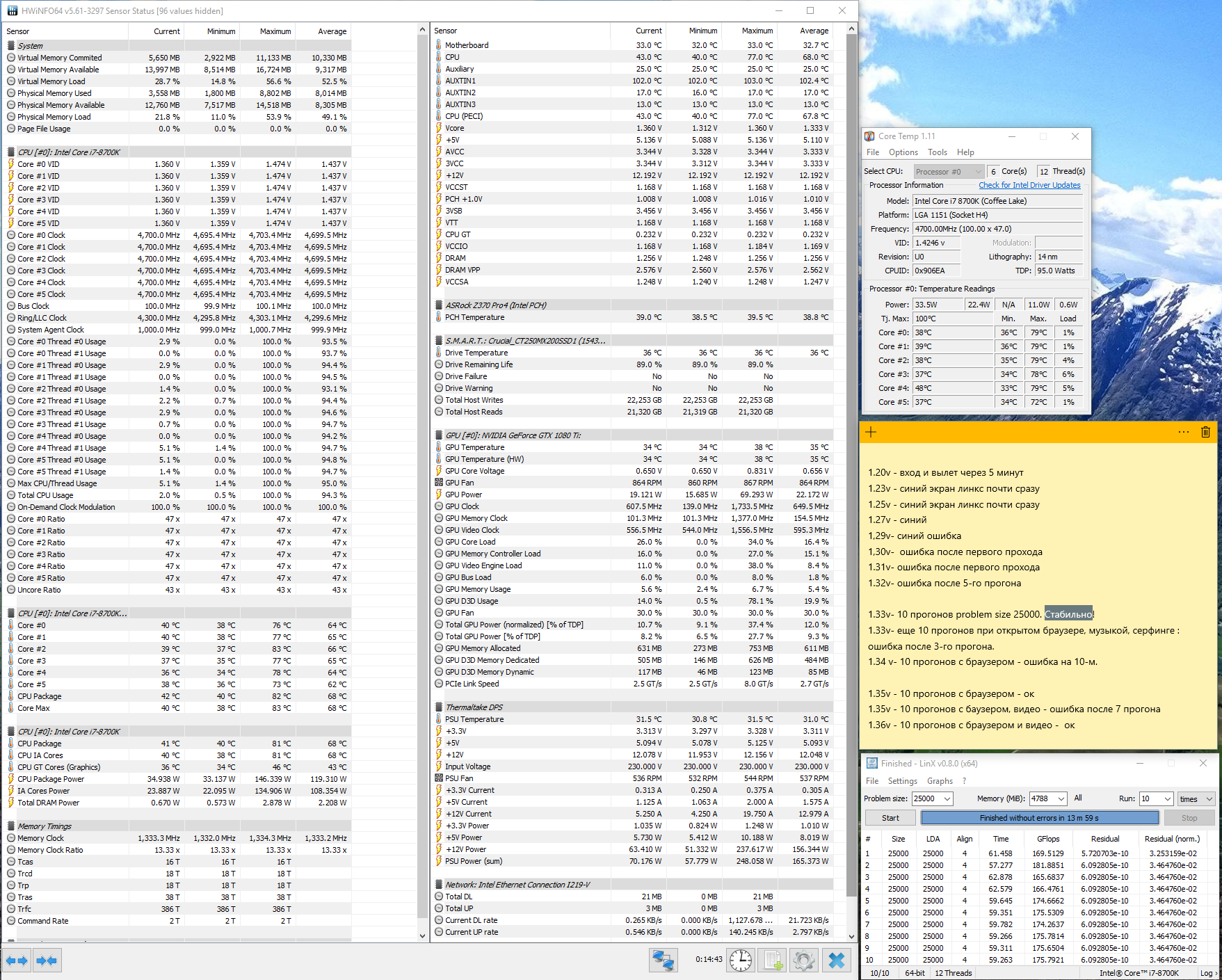Click LinX GFlops column header
The height and width of the screenshot is (980, 1222).
[x=1048, y=839]
